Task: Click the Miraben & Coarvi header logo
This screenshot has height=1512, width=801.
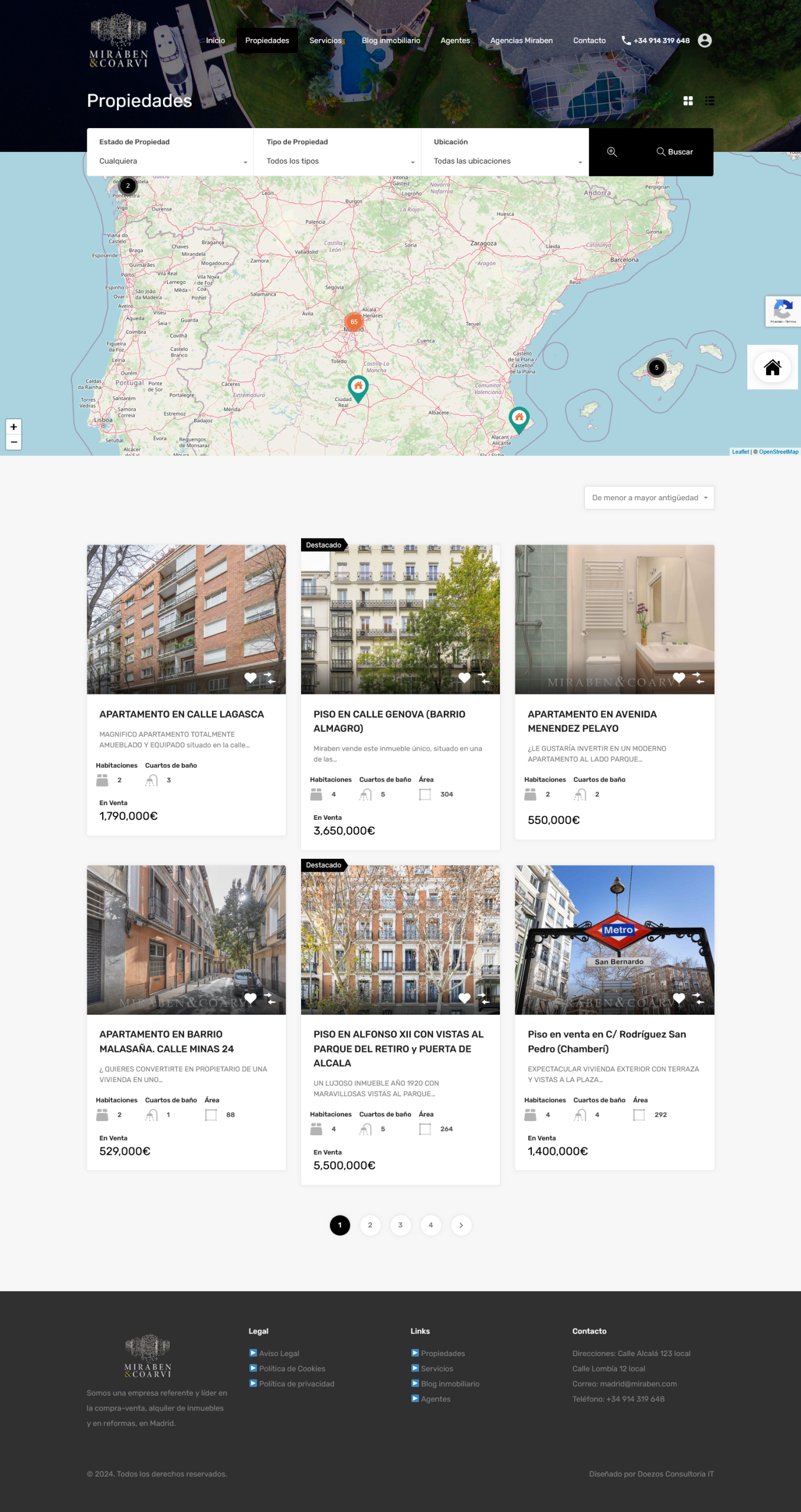Action: pos(119,40)
